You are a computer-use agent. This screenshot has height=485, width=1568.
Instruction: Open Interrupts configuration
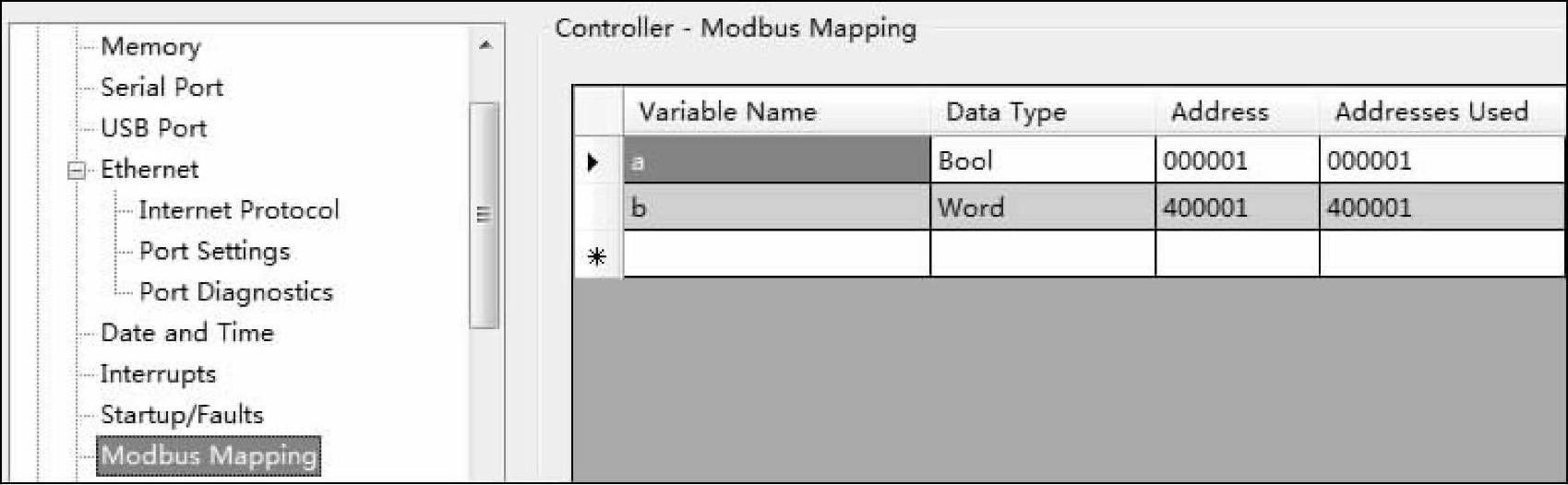158,373
